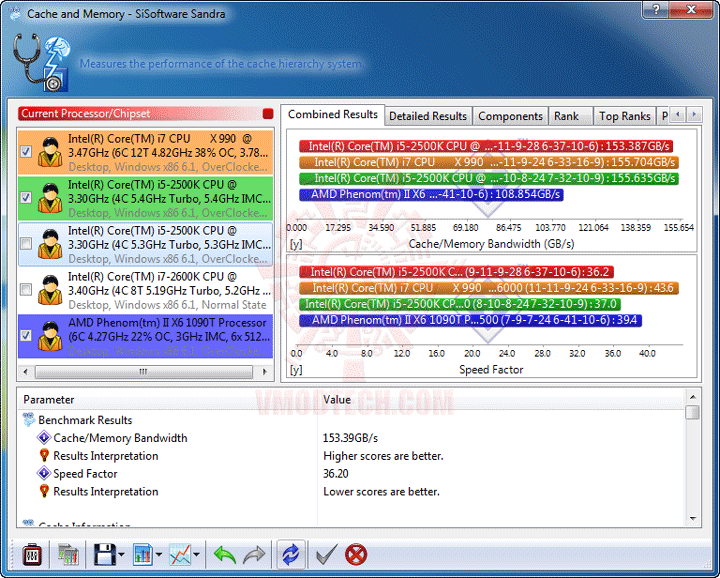Image resolution: width=720 pixels, height=578 pixels.
Task: Click the 36.20 speed factor value
Action: 336,473
